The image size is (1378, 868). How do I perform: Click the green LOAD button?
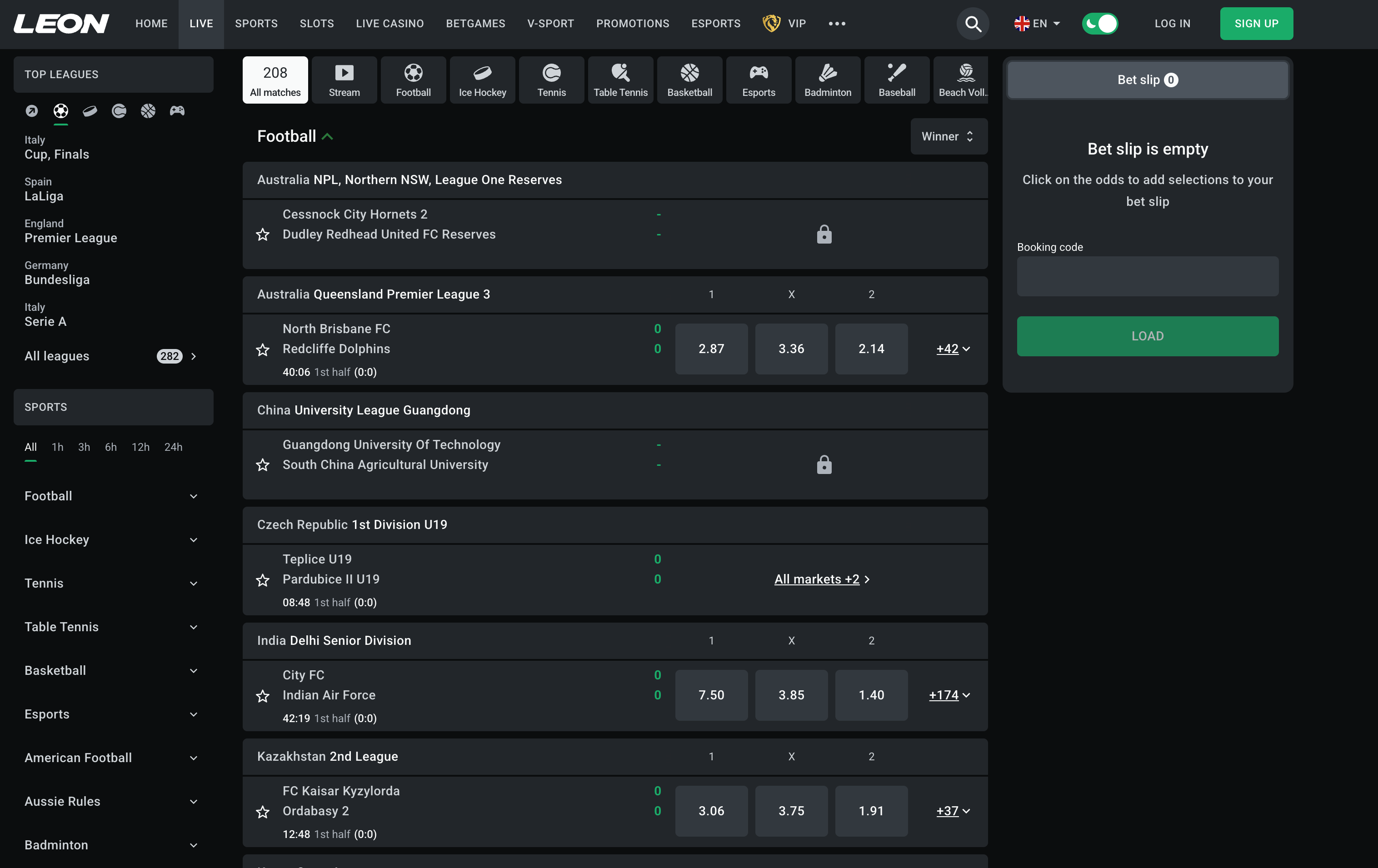[1148, 336]
